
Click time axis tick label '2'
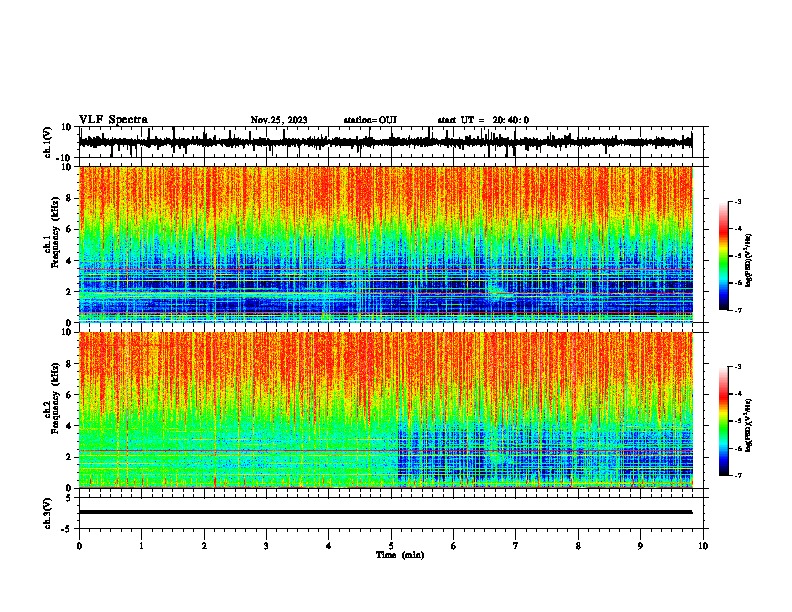(x=204, y=546)
